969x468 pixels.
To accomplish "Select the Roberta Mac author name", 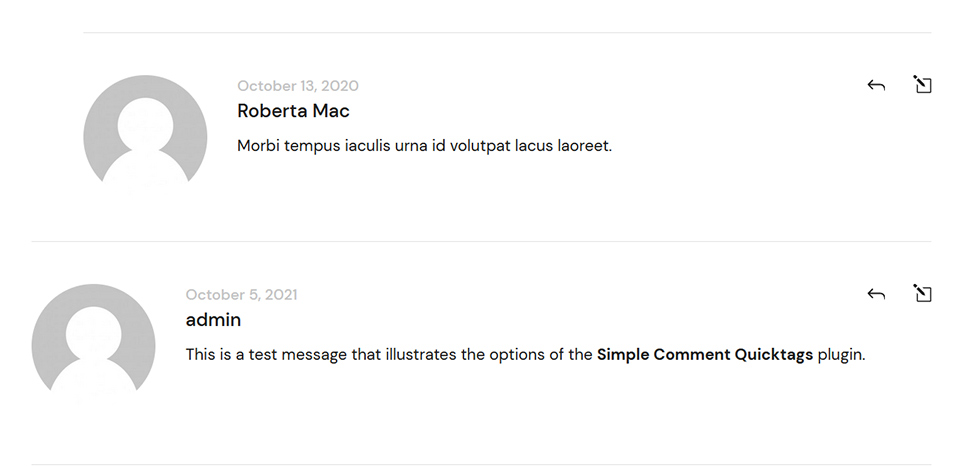I will 294,111.
